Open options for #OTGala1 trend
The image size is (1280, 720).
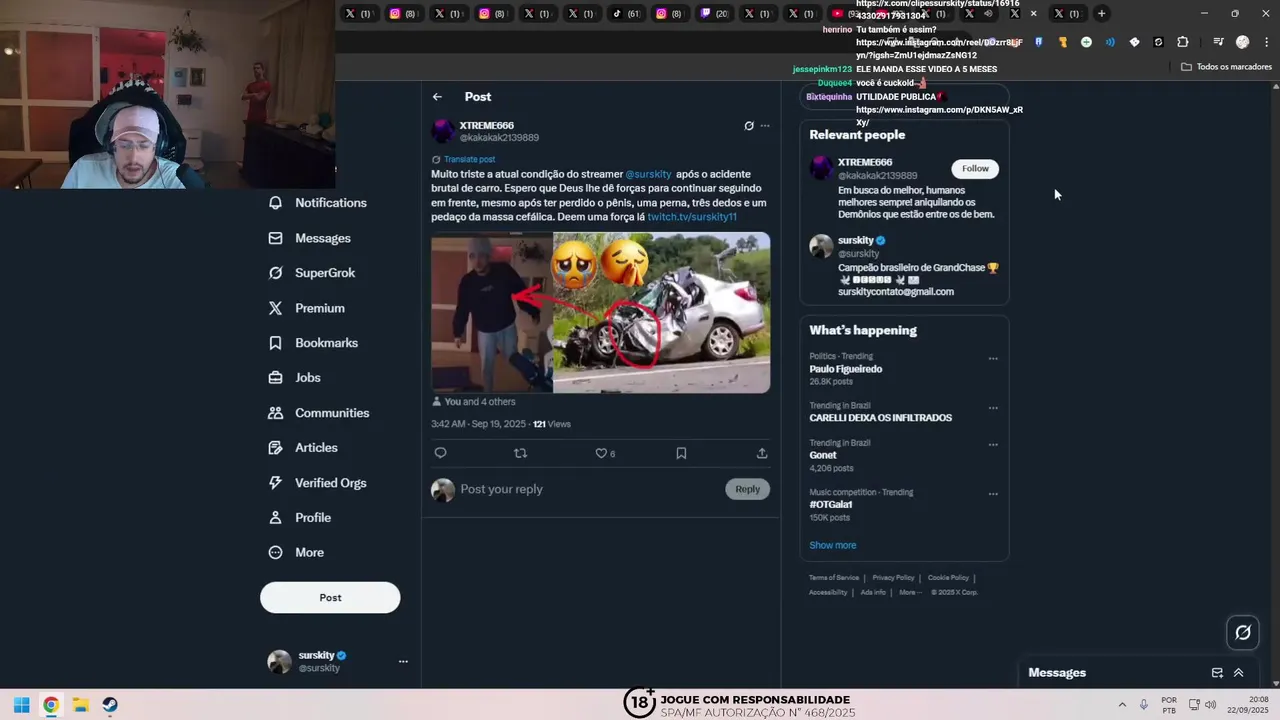[x=993, y=494]
